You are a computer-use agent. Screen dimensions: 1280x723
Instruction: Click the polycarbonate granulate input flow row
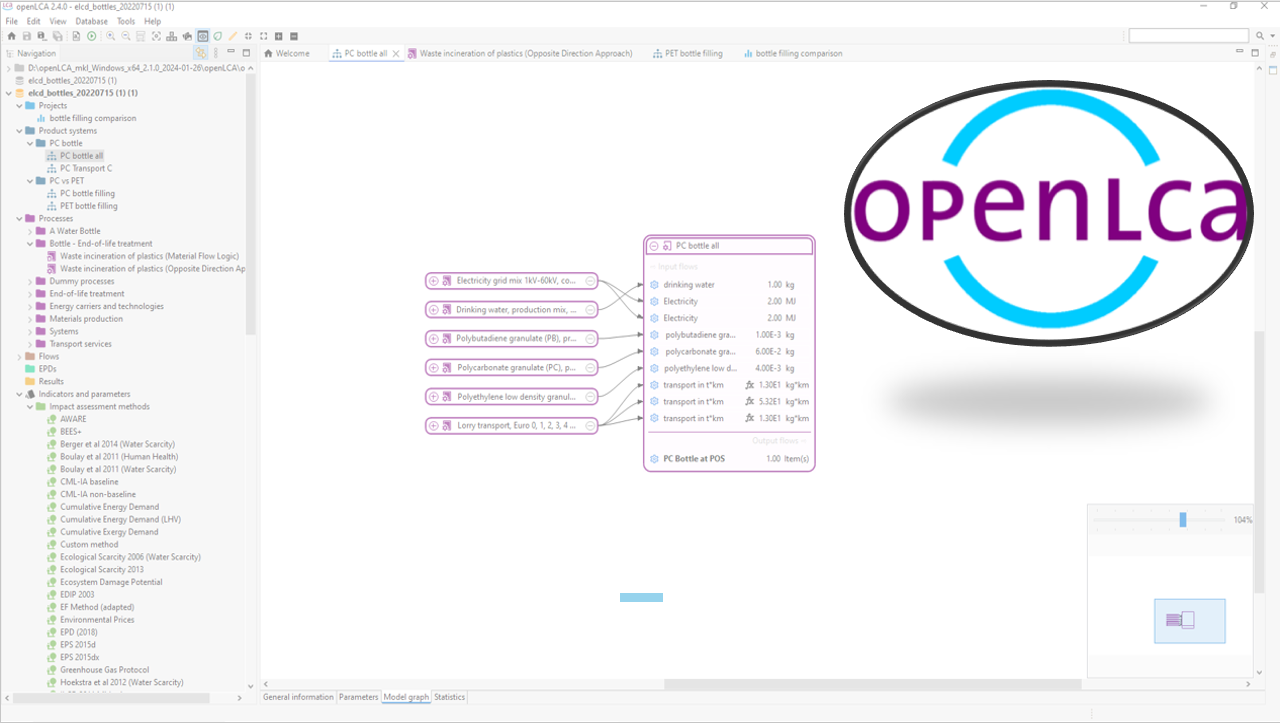click(x=729, y=352)
